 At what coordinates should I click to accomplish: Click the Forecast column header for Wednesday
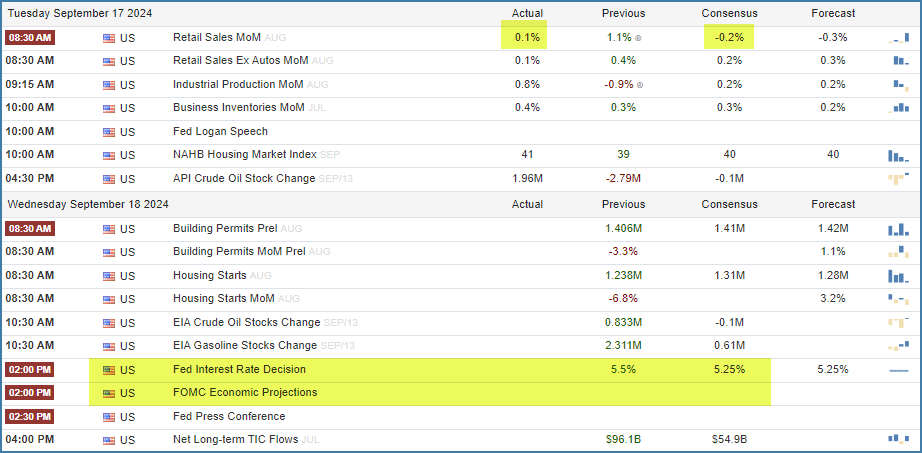point(833,204)
